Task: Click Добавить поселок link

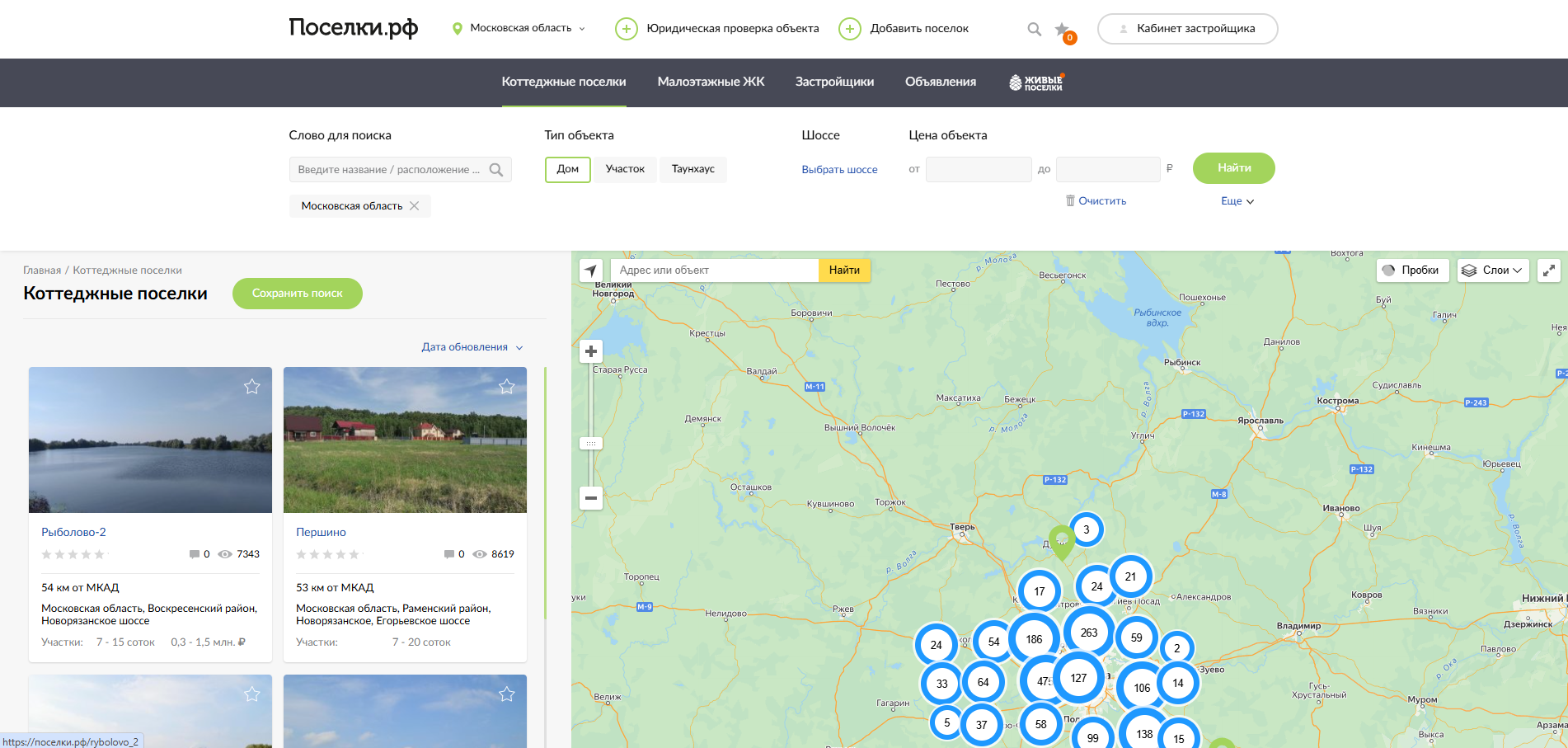Action: point(919,29)
